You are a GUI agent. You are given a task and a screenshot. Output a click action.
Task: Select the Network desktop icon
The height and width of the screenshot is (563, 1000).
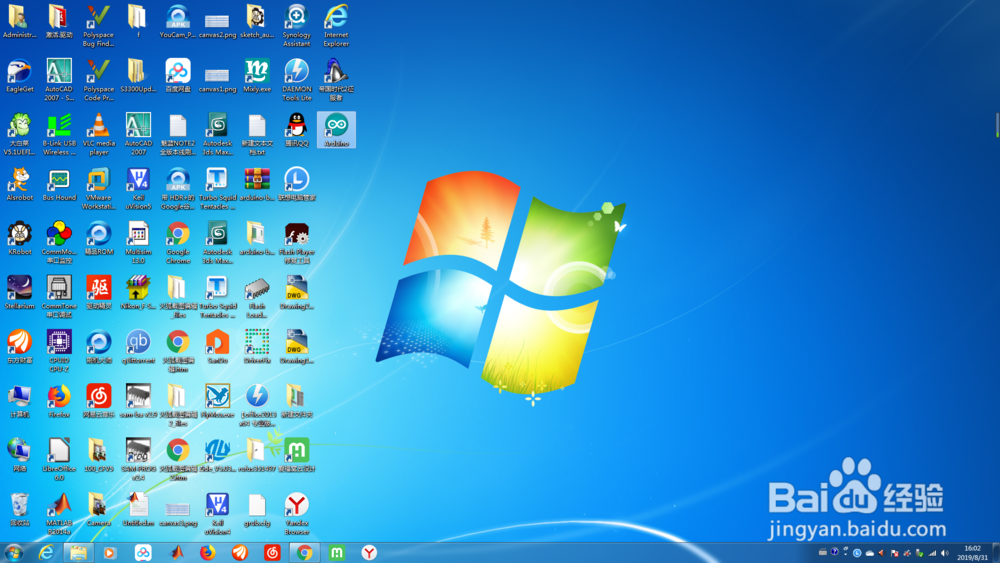(19, 455)
